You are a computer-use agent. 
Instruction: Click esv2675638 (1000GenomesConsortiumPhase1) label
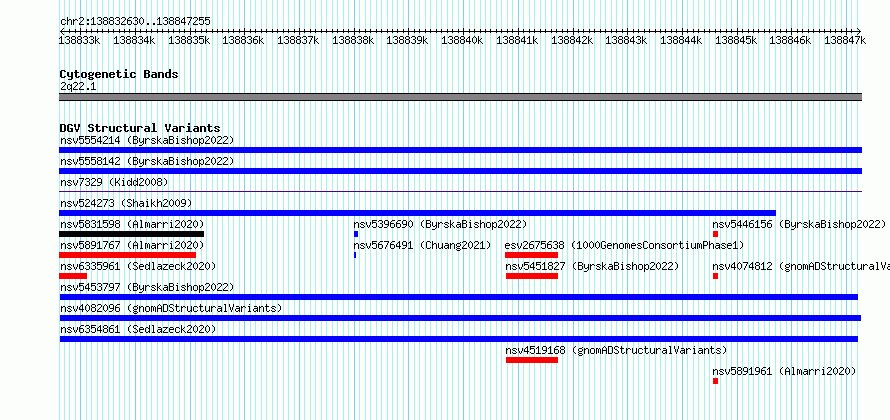pos(624,245)
